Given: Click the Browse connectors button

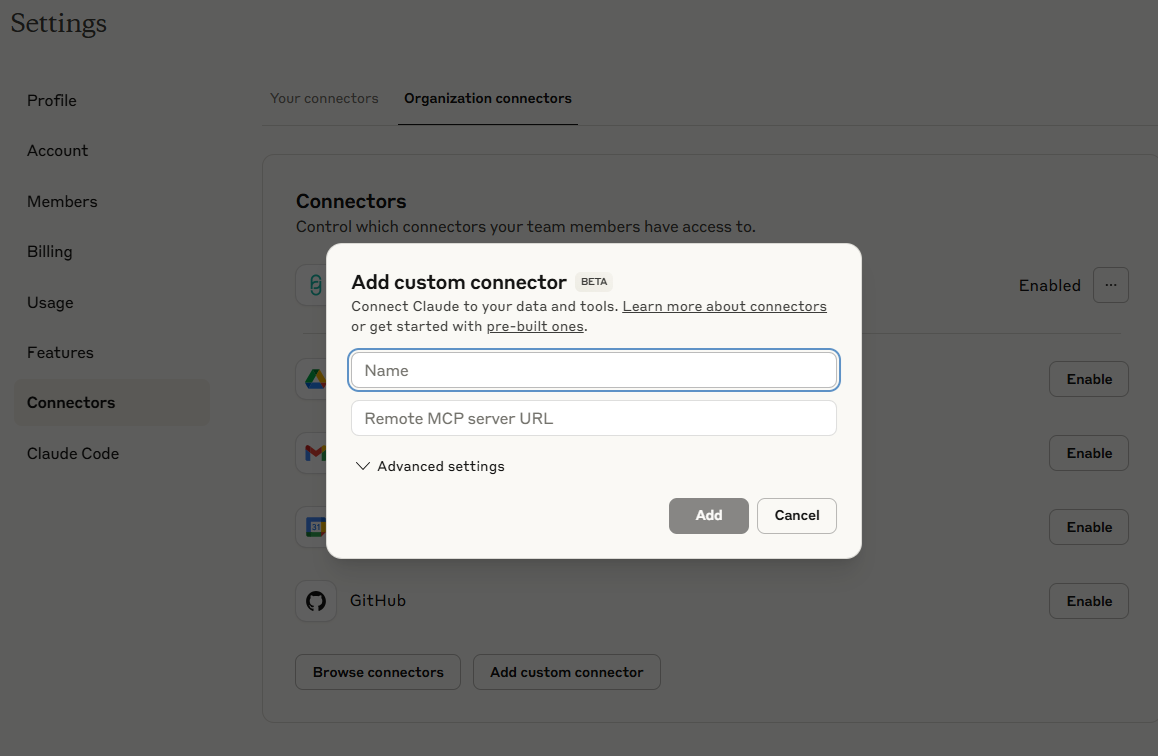Looking at the screenshot, I should click(378, 672).
